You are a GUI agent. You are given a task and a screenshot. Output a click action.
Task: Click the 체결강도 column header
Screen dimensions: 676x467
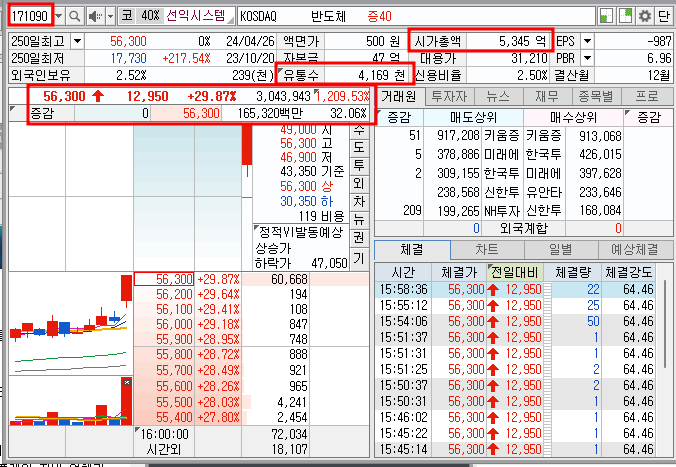click(x=629, y=272)
